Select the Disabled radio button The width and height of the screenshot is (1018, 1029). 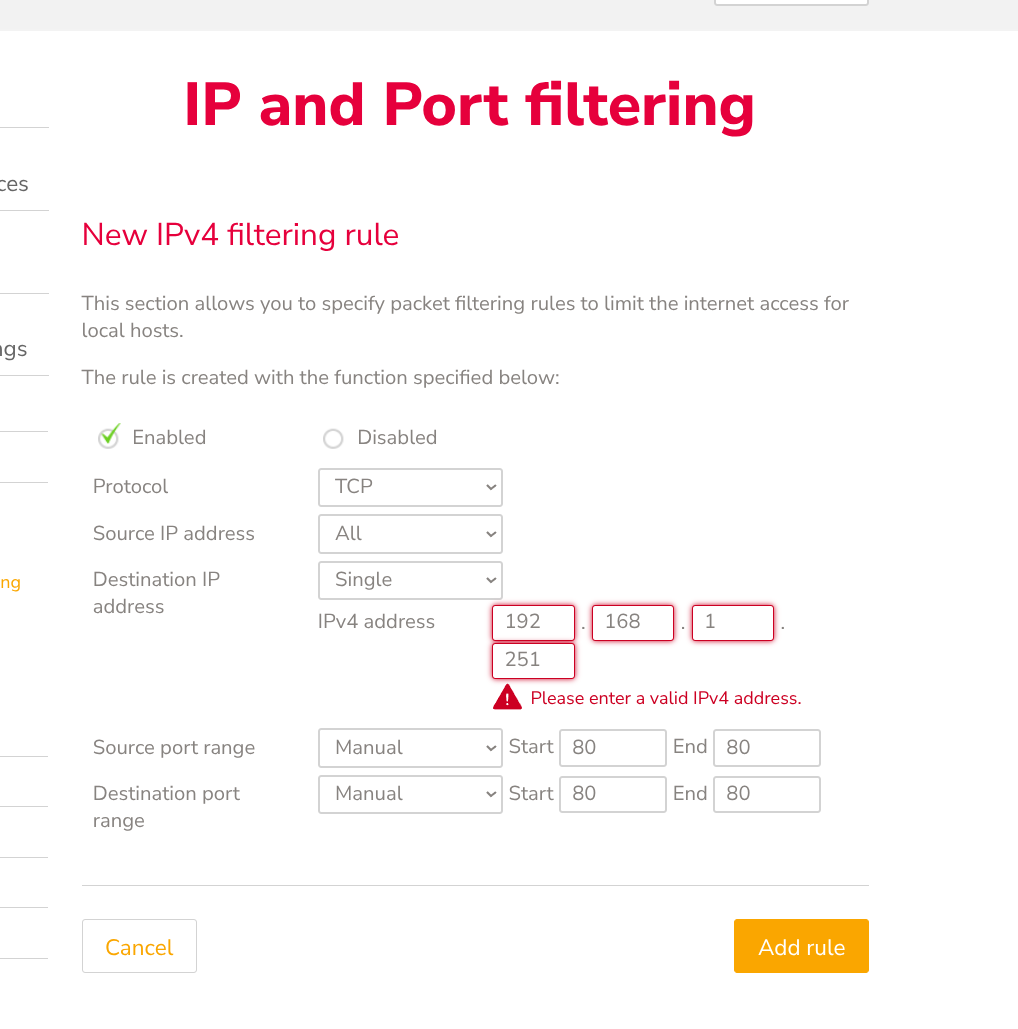pyautogui.click(x=333, y=439)
